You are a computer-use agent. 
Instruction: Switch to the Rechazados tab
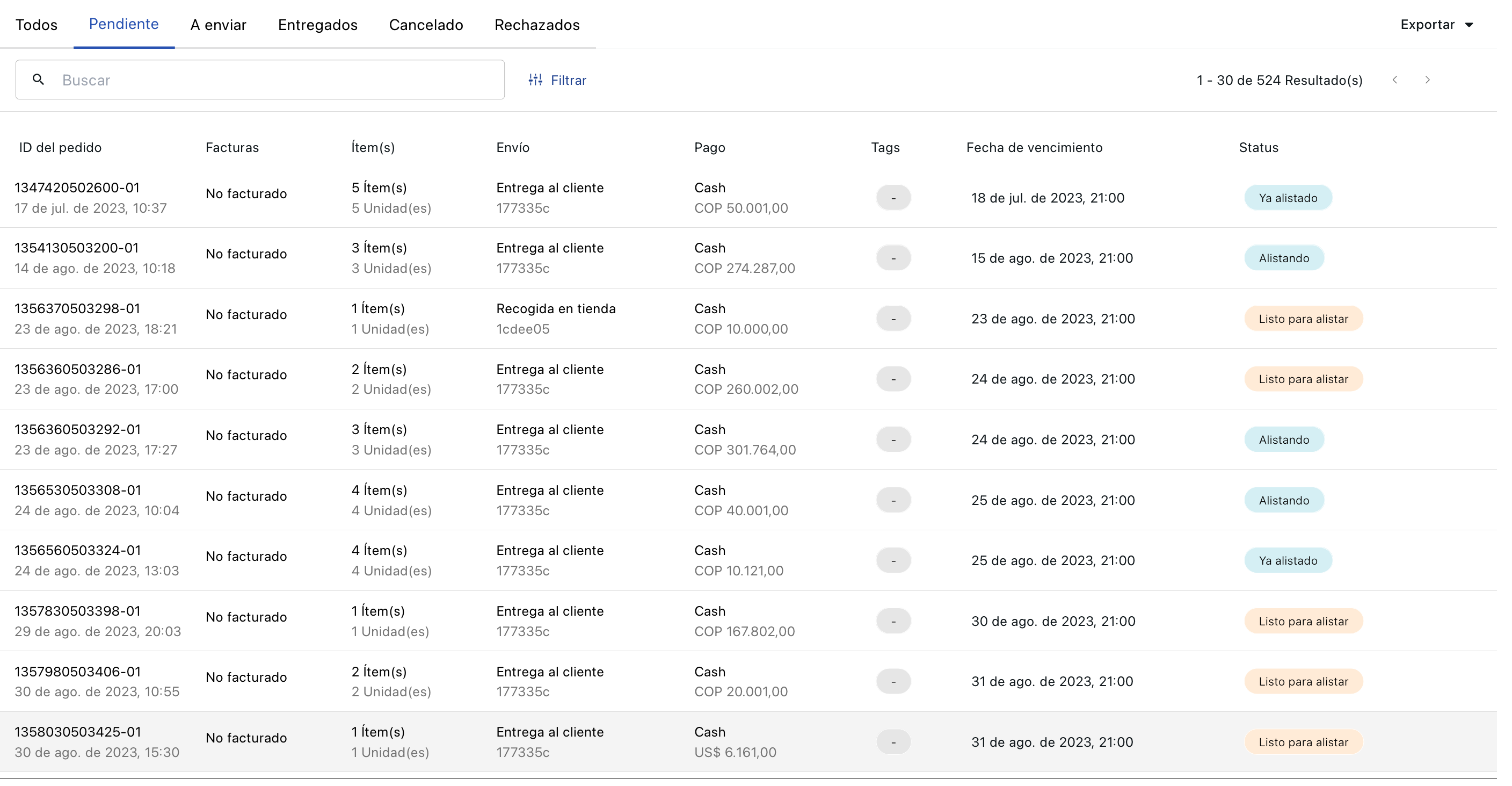pyautogui.click(x=536, y=25)
